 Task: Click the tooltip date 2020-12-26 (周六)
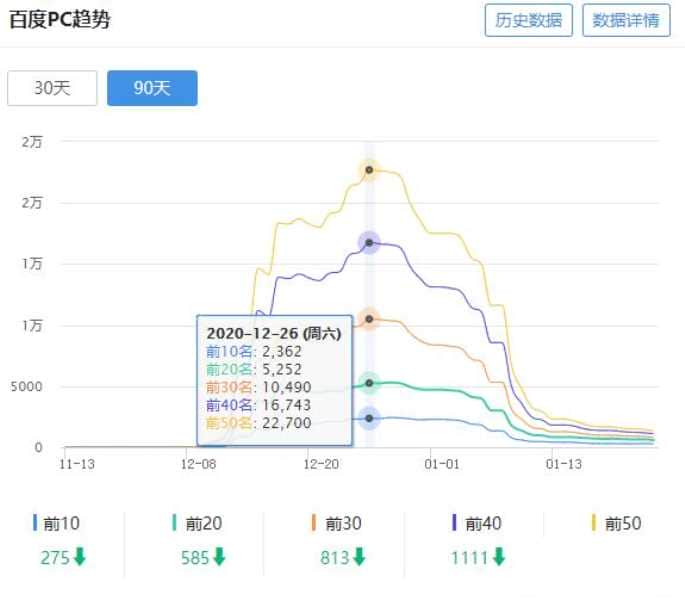273,333
